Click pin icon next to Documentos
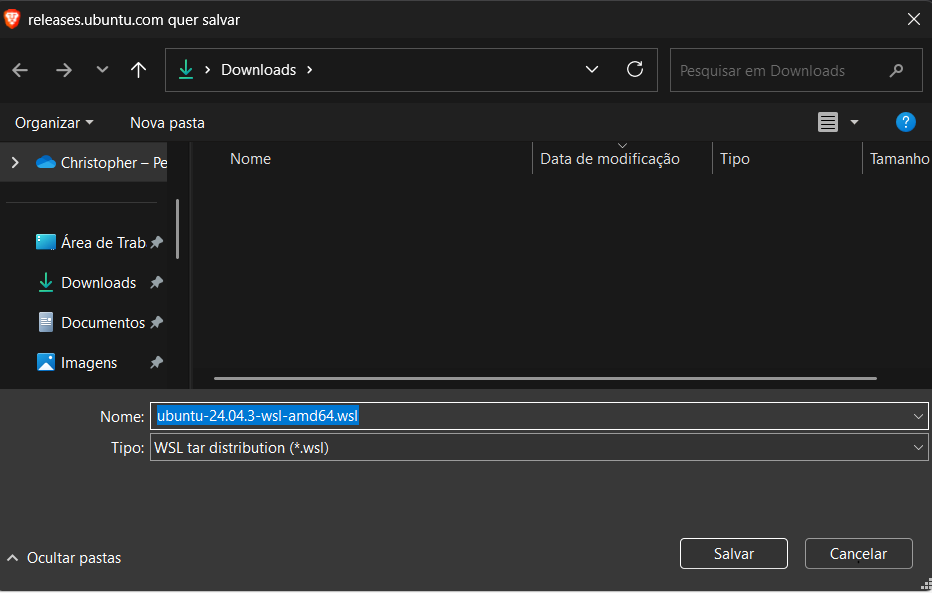Screen dimensions: 932x593 (156, 323)
